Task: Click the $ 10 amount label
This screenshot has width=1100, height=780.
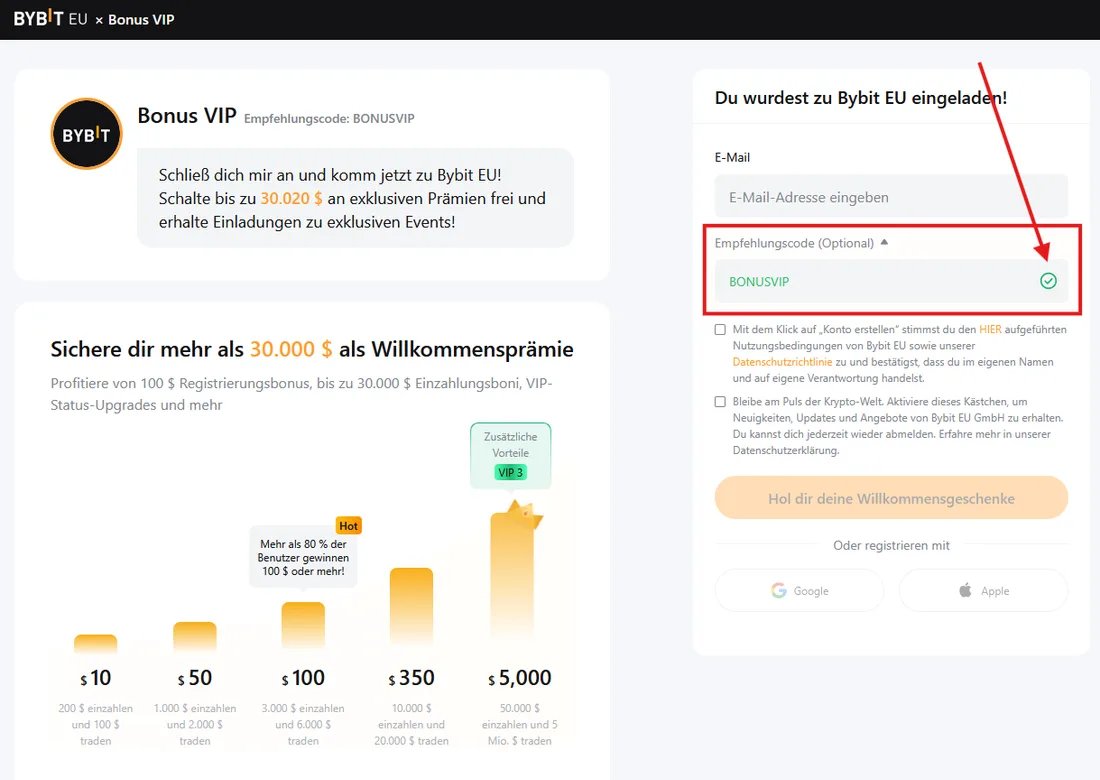Action: [x=95, y=678]
